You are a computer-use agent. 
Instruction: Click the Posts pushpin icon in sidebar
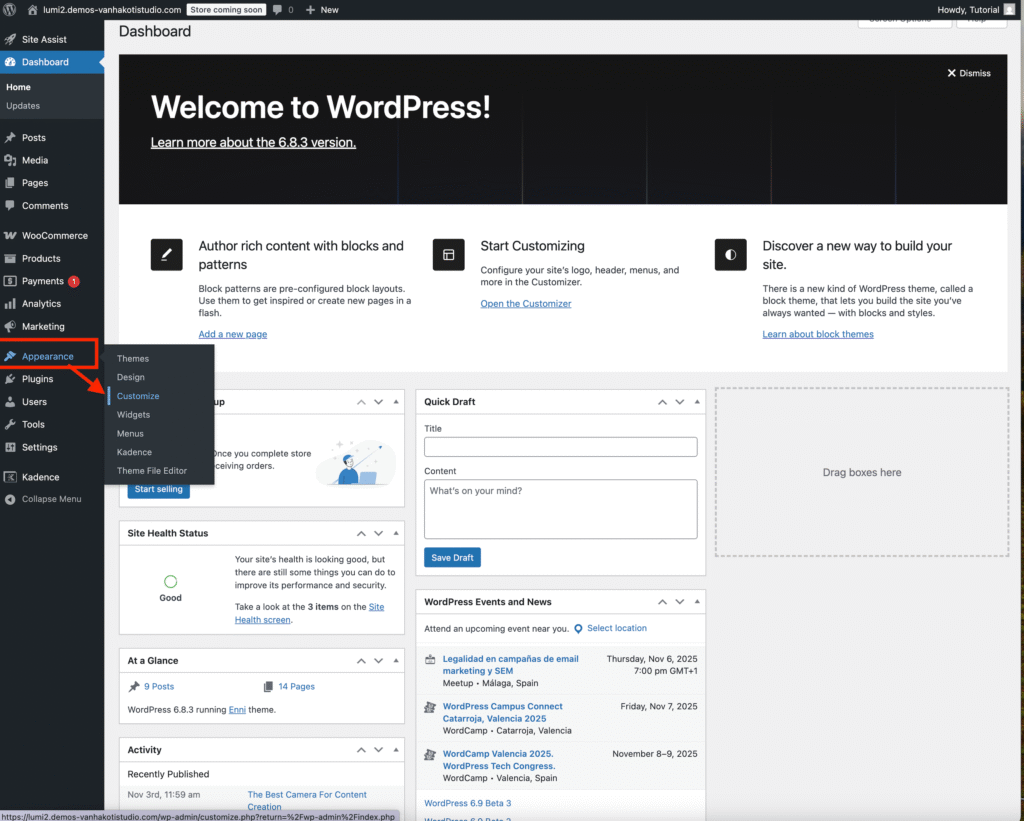click(x=10, y=138)
